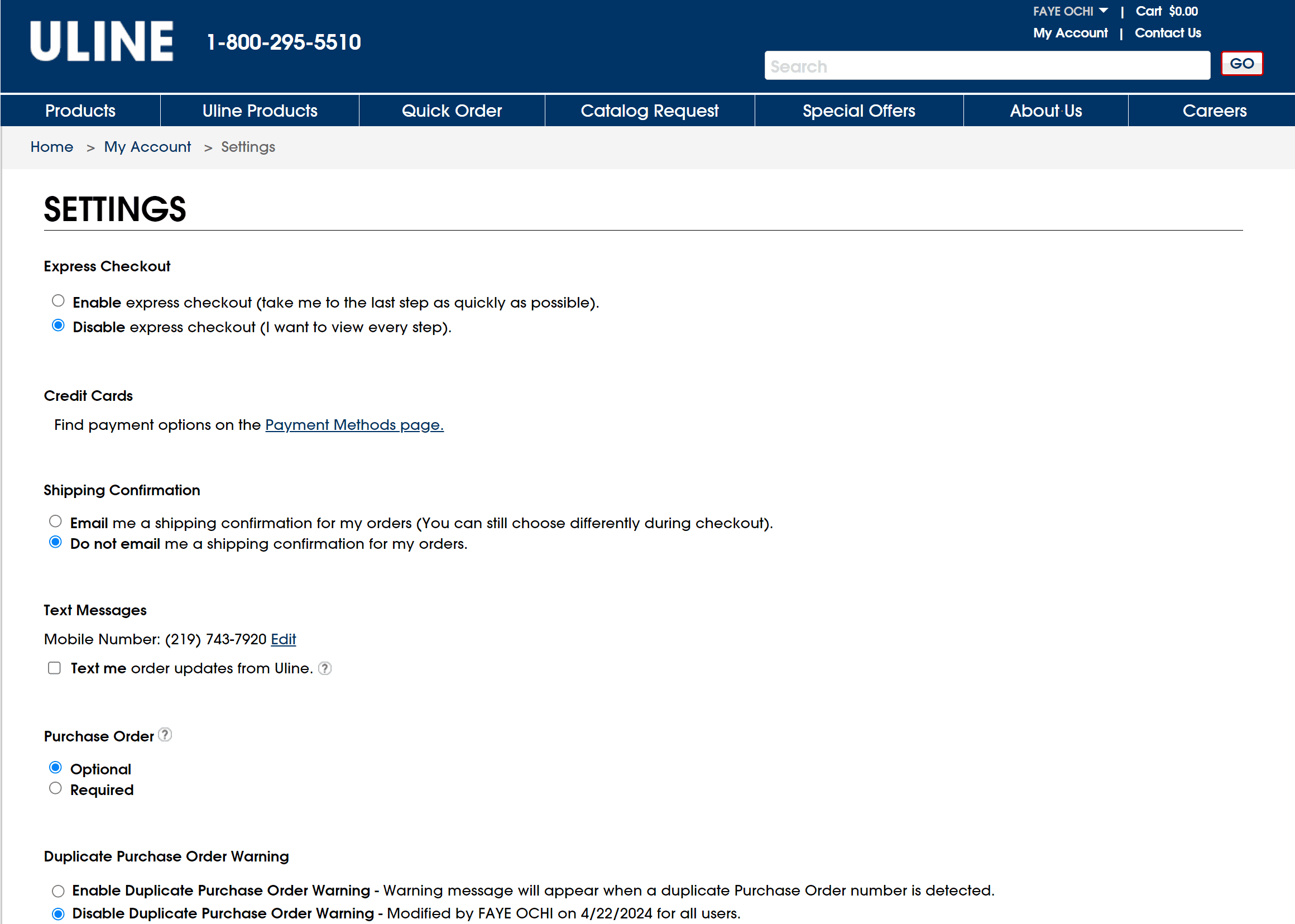Expand the FAYE OCHI account dropdown
Screen dimensions: 1295x924
point(1070,11)
